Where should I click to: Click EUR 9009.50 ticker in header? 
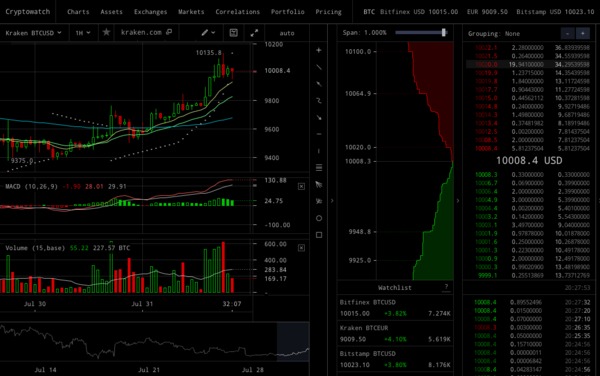(487, 12)
